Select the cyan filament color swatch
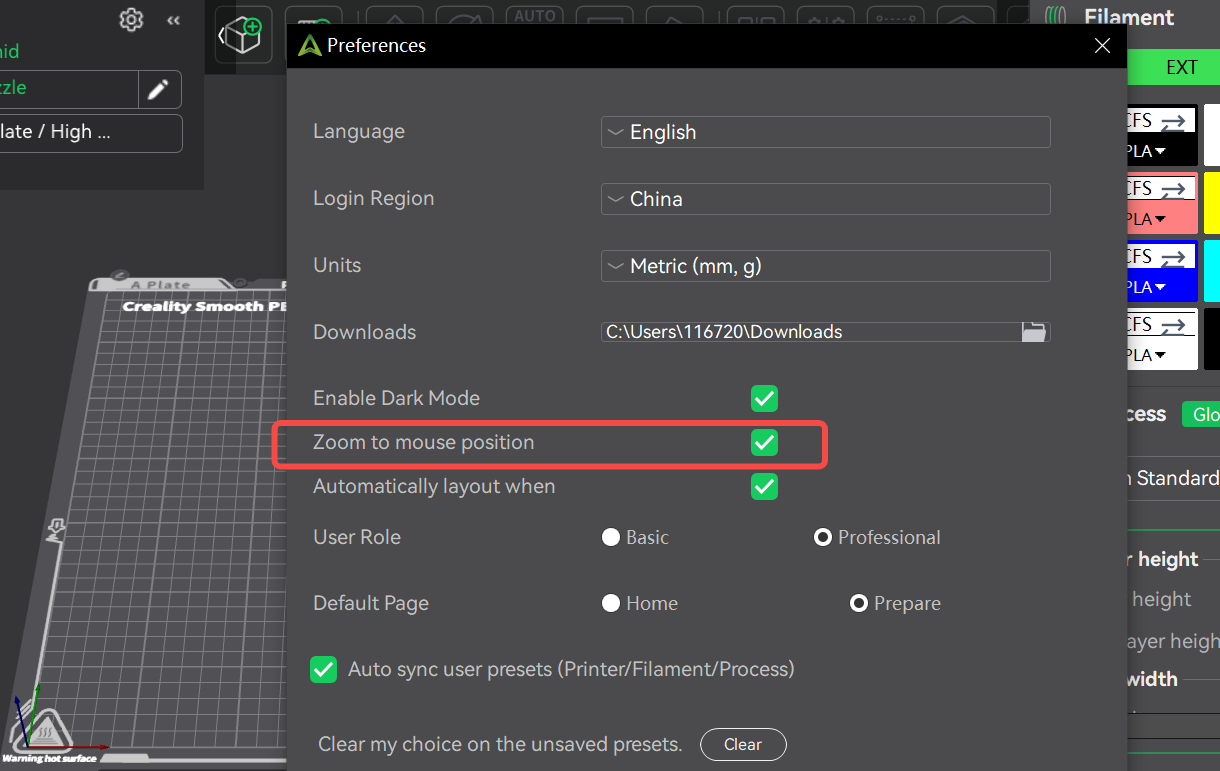Viewport: 1220px width, 771px height. coord(1212,270)
